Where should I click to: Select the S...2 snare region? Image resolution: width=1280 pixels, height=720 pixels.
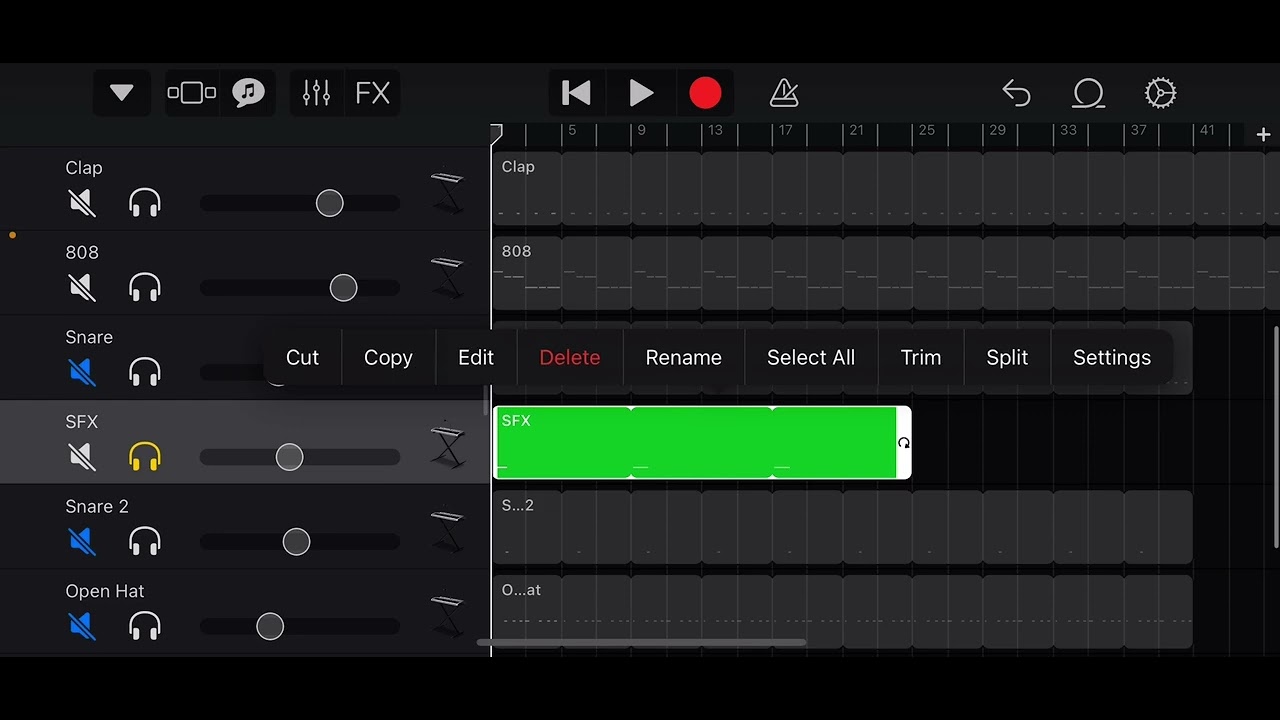(x=843, y=527)
